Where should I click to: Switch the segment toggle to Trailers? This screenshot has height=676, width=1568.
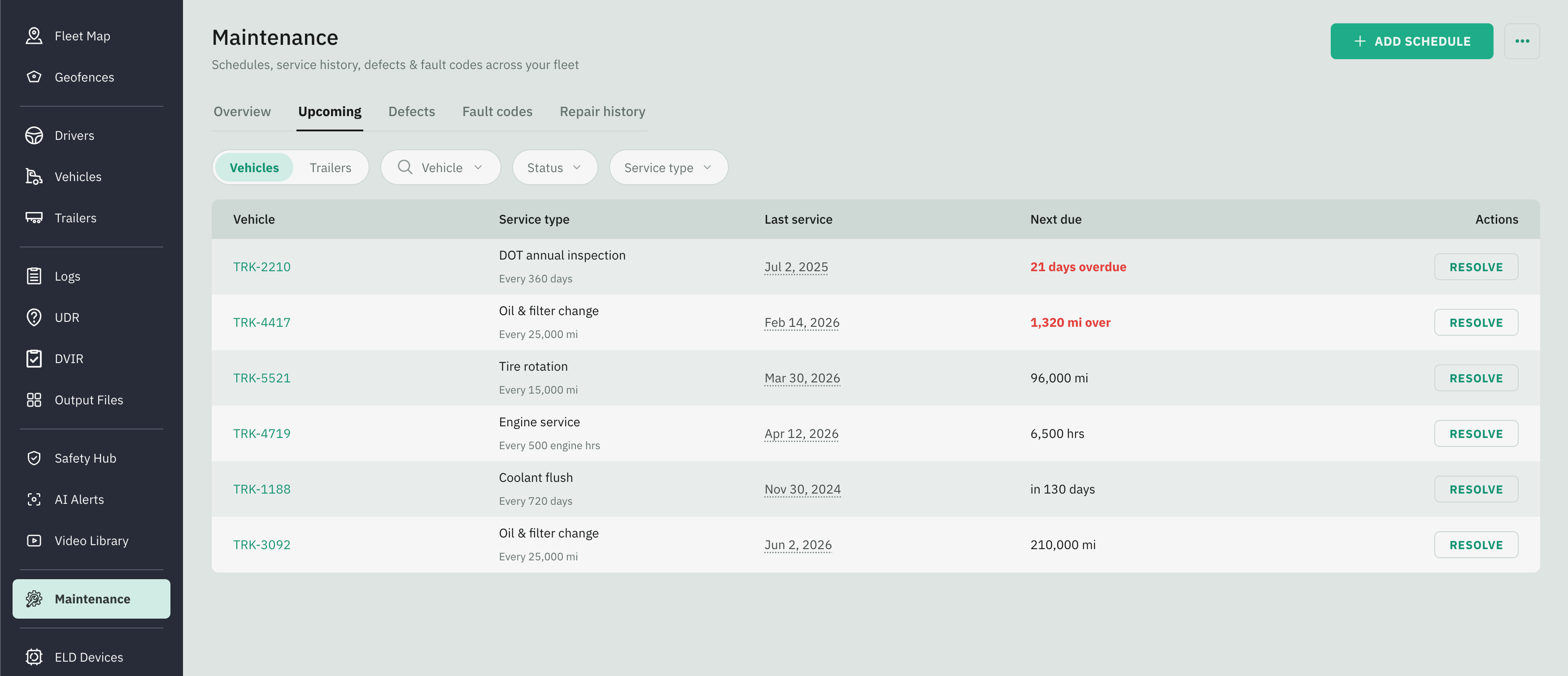pos(330,167)
